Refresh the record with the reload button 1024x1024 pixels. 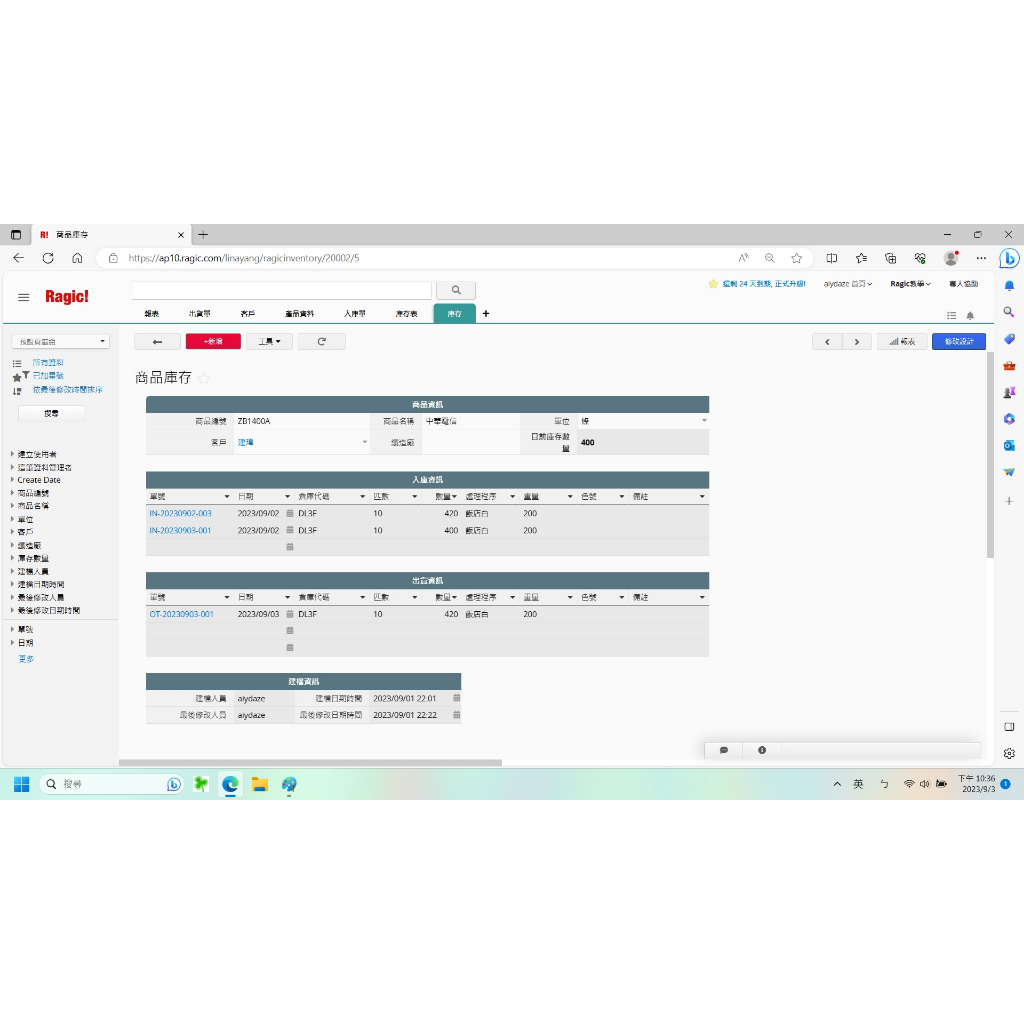(321, 342)
